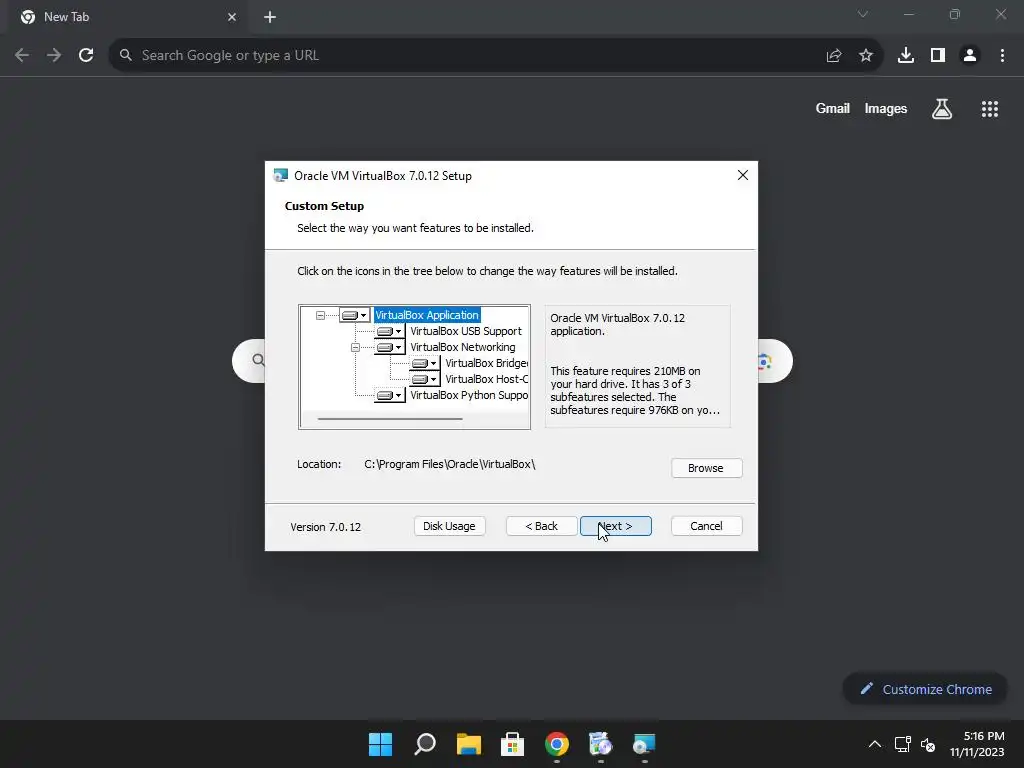Toggle Chrome side panel icon
The image size is (1024, 768).
point(938,56)
